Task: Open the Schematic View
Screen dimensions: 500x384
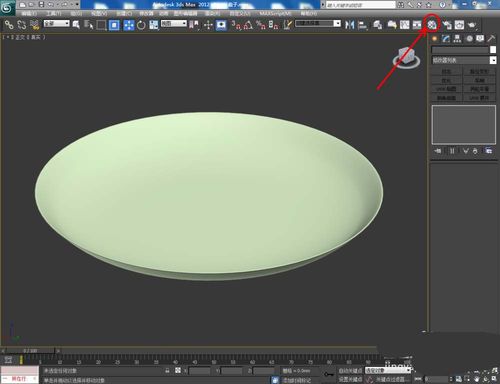Action: [x=417, y=25]
